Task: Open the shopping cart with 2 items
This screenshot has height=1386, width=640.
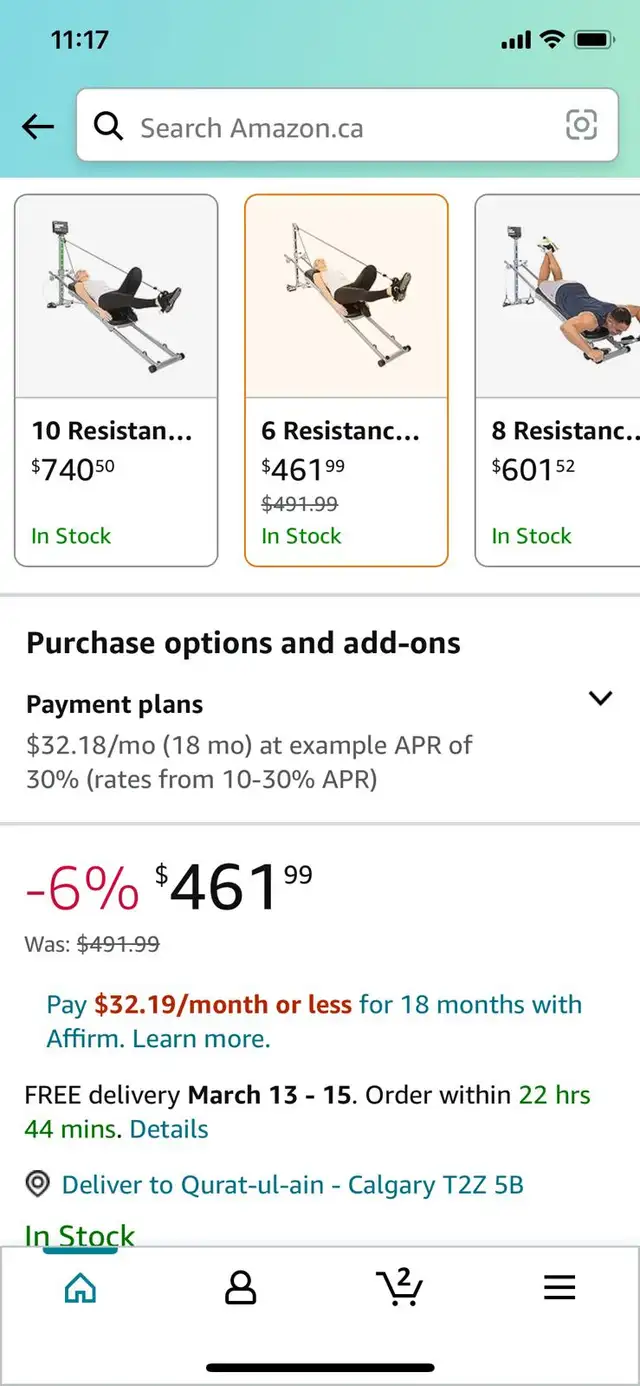Action: (399, 1287)
